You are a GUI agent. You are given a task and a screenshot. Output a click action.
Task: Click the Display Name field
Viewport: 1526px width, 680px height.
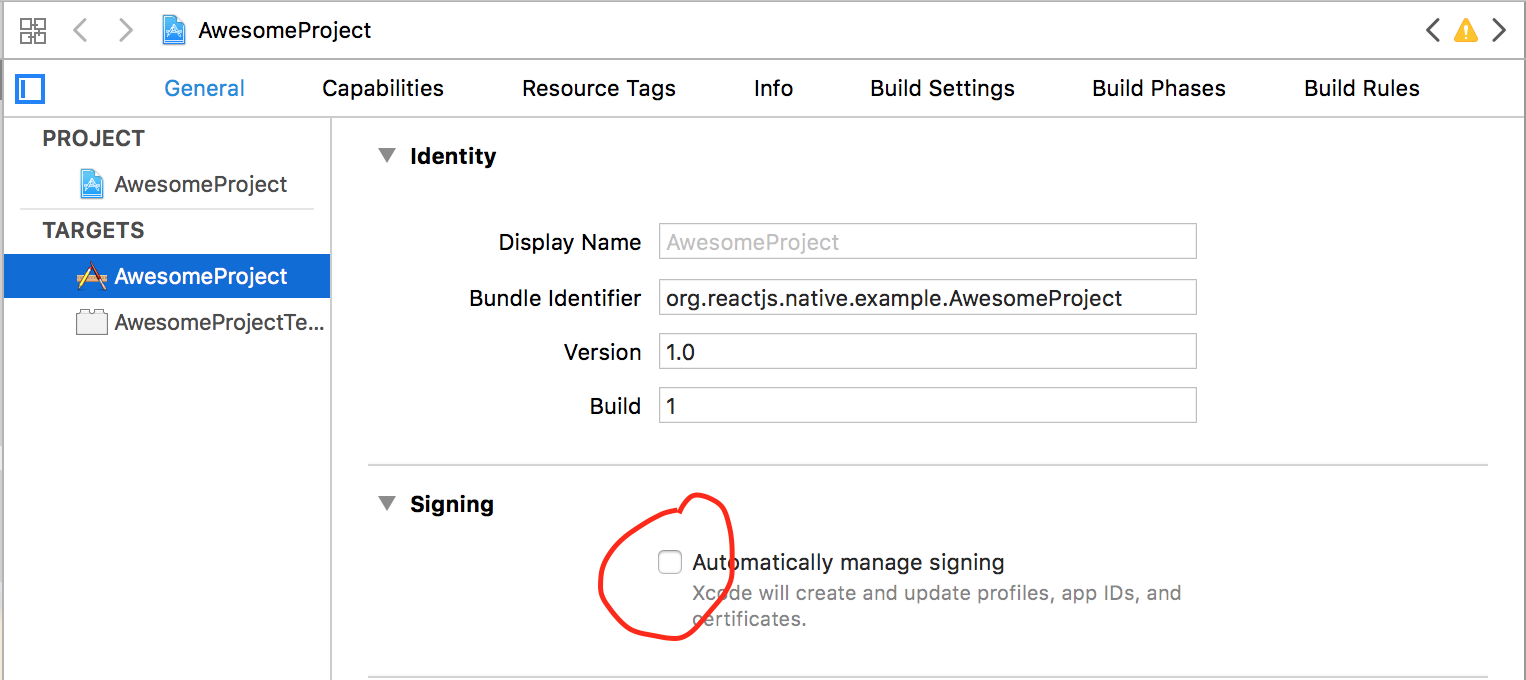pyautogui.click(x=927, y=241)
